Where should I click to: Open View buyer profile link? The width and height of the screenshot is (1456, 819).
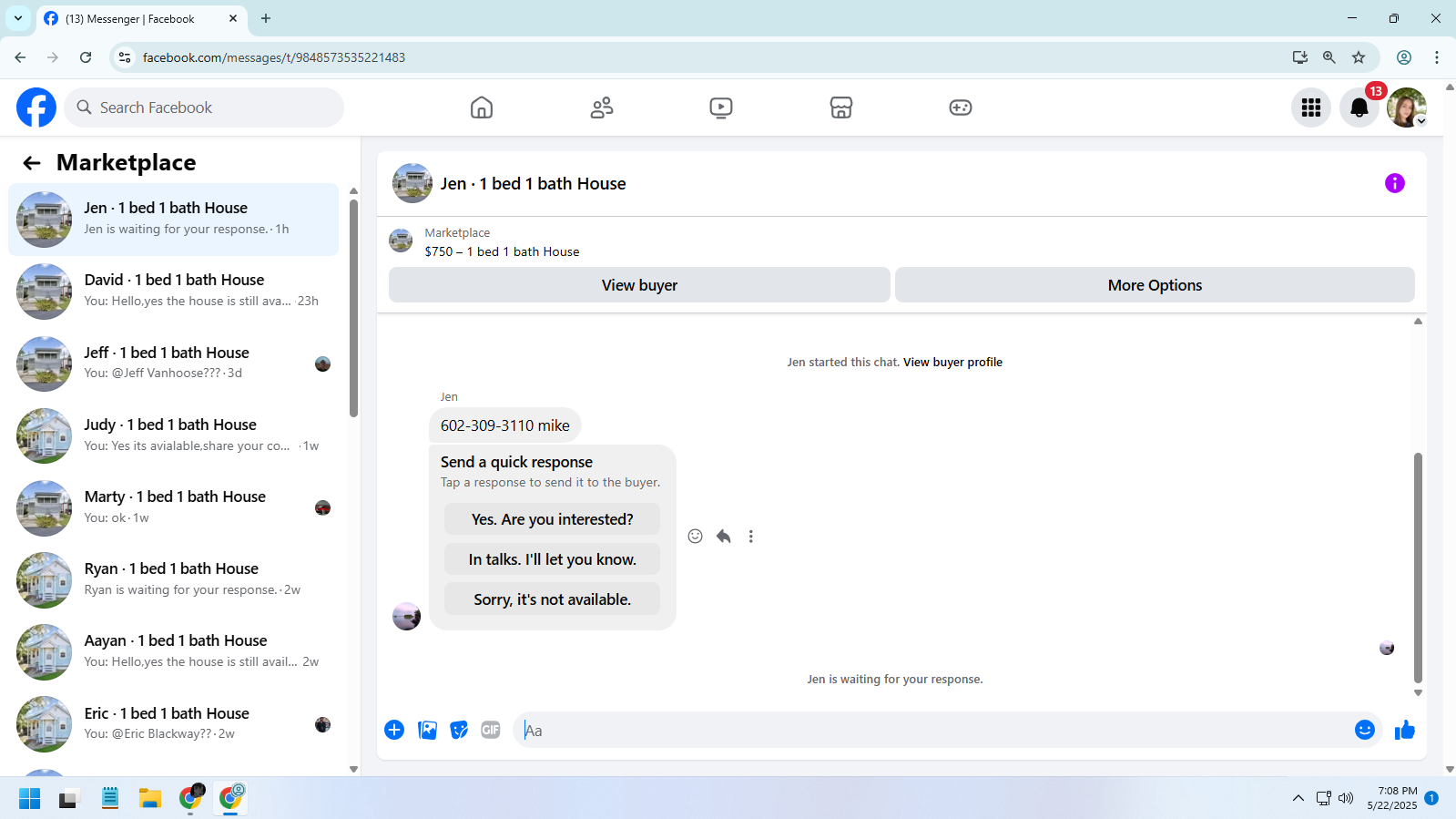click(952, 363)
